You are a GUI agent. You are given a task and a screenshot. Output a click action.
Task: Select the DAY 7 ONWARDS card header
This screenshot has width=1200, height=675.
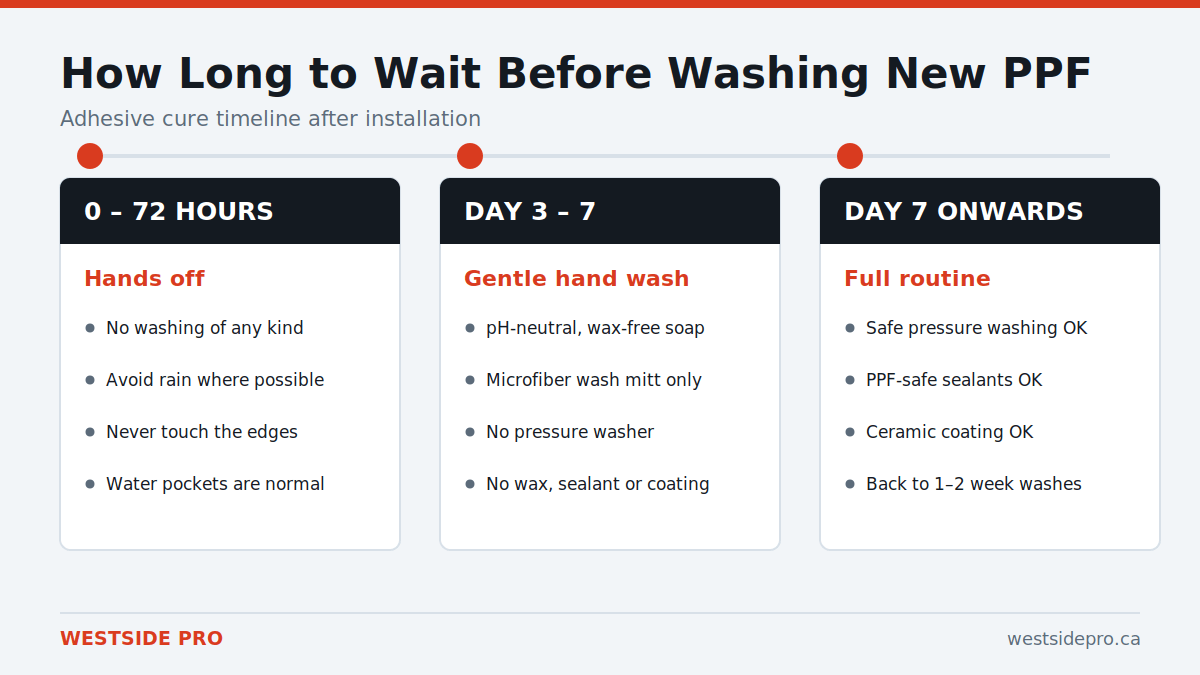click(x=990, y=211)
